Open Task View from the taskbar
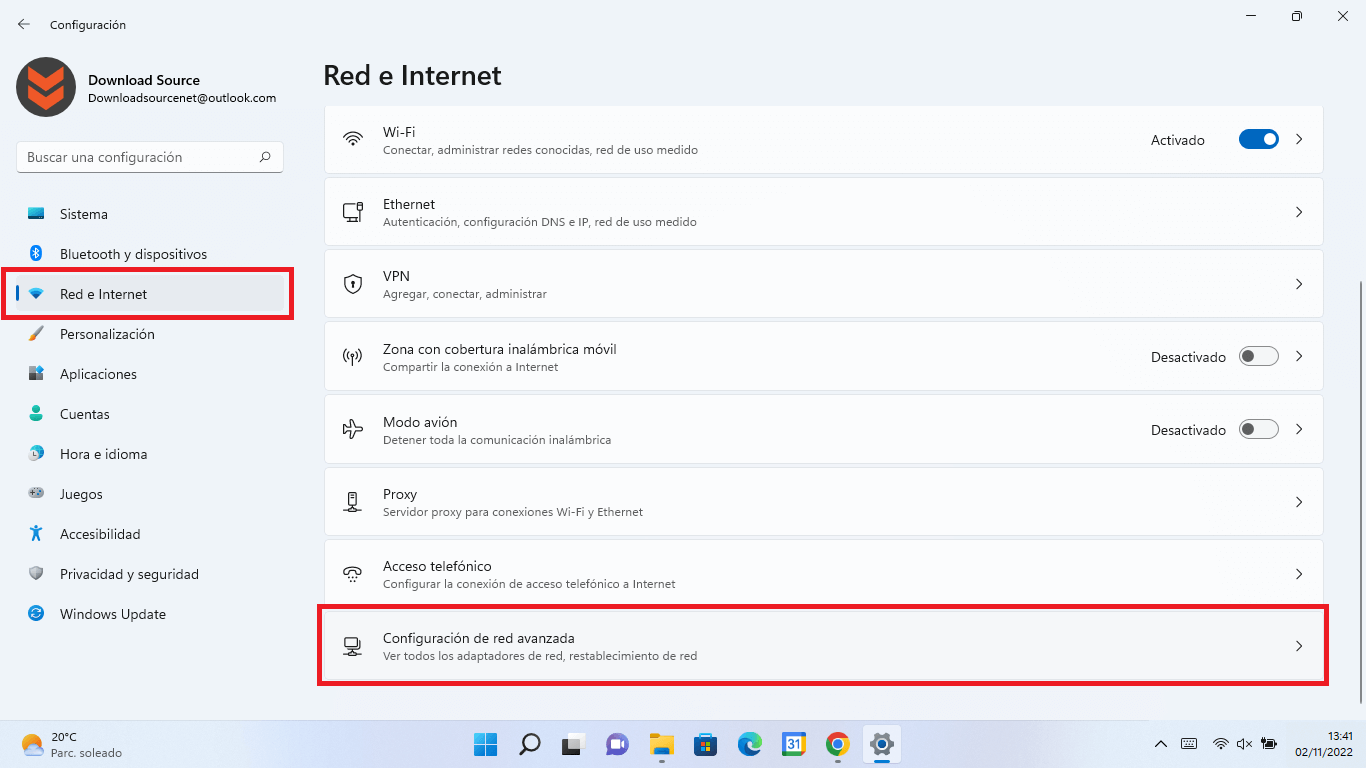This screenshot has height=768, width=1366. pyautogui.click(x=573, y=744)
